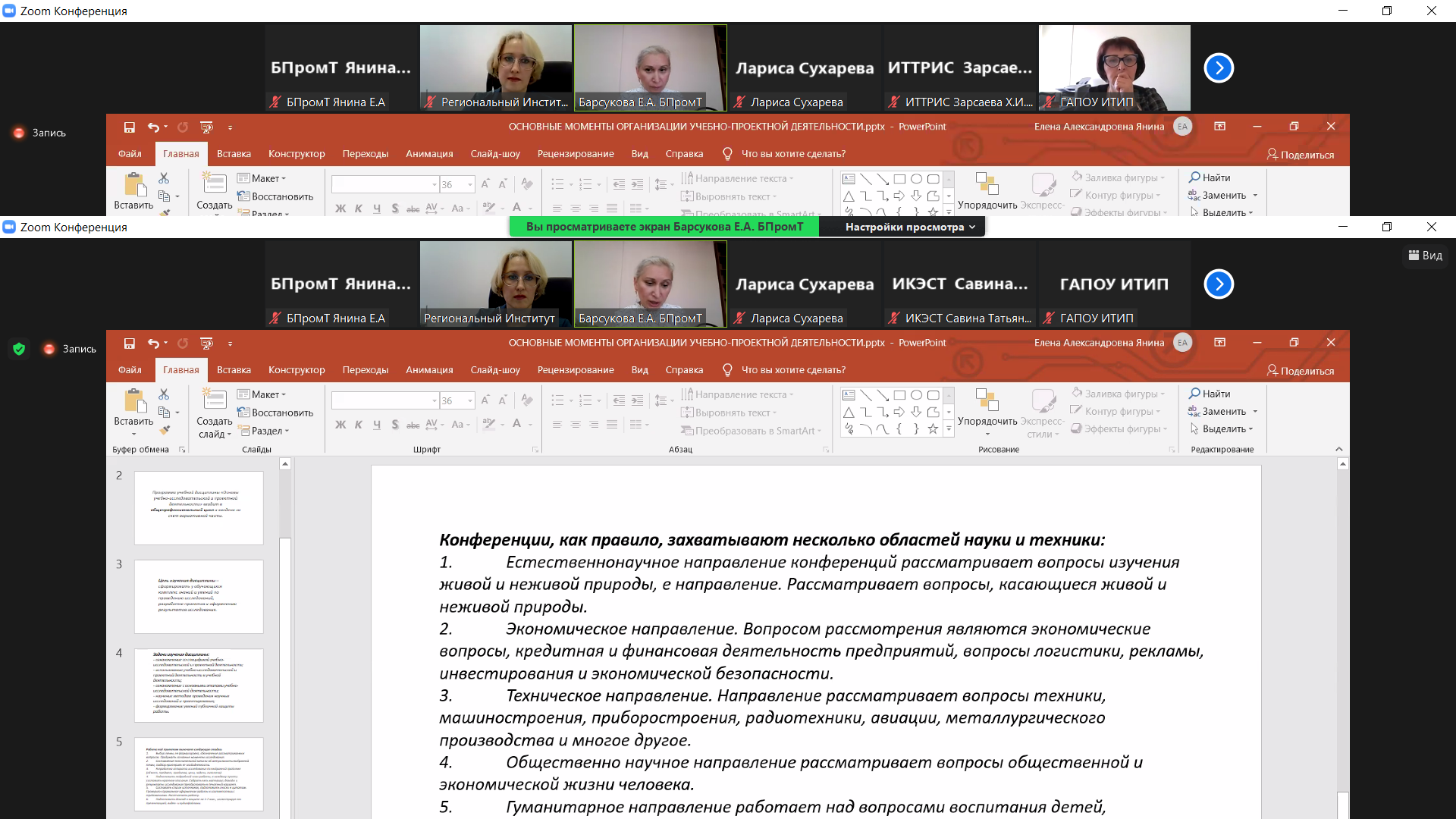Collapse the lower ribbon using the chevron at its right edge
Image resolution: width=1456 pixels, height=819 pixels.
tap(1338, 450)
